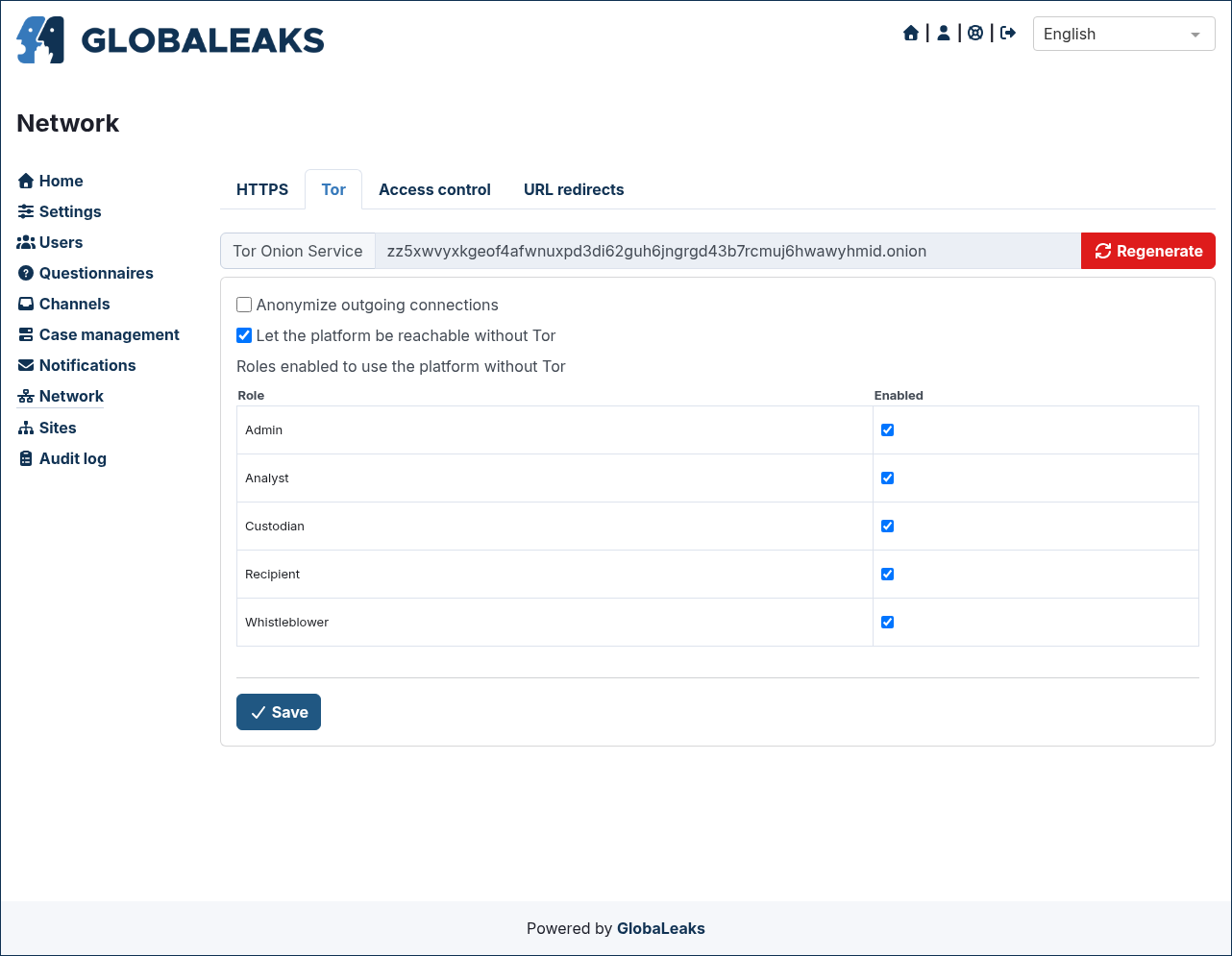Screen dimensions: 1232x956
Task: Disable Whistleblower role checkbox
Action: pyautogui.click(x=887, y=622)
